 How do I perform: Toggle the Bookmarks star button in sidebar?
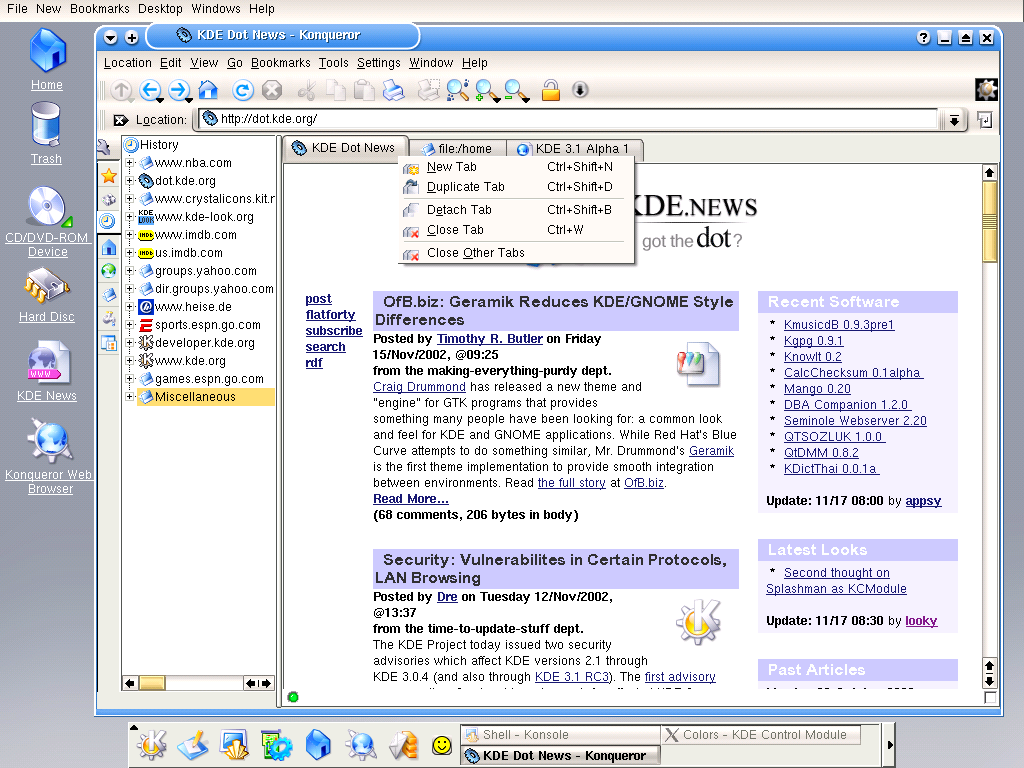click(x=108, y=176)
